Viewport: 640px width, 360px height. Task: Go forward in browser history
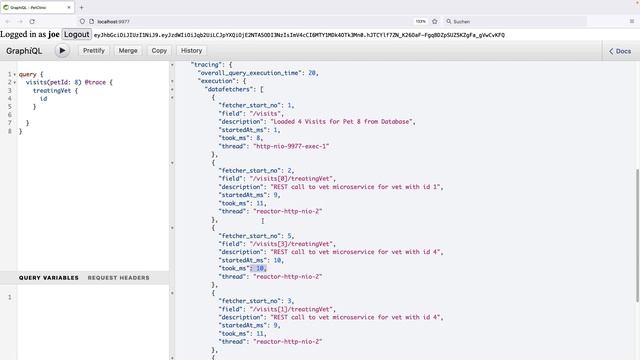click(x=20, y=21)
